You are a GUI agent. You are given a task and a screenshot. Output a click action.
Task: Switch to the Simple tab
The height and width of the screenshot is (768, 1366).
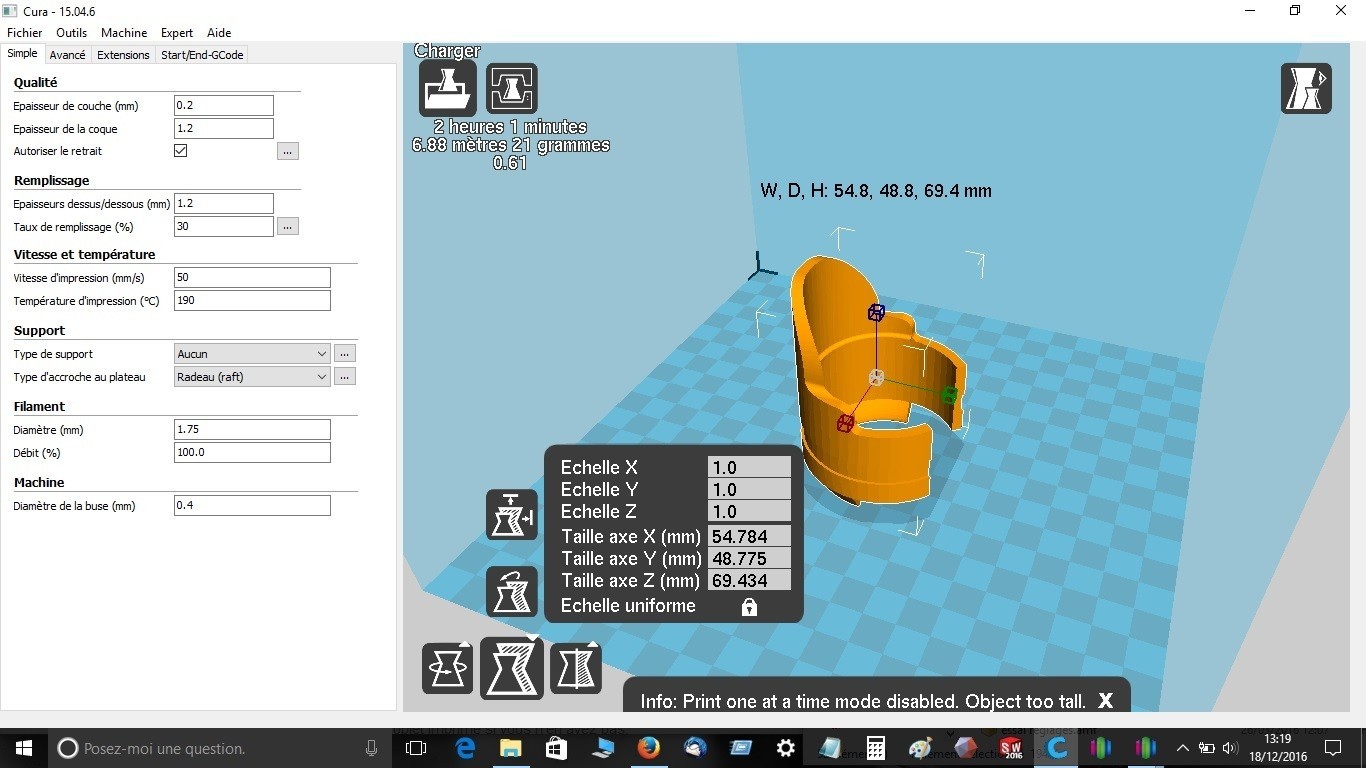coord(22,54)
